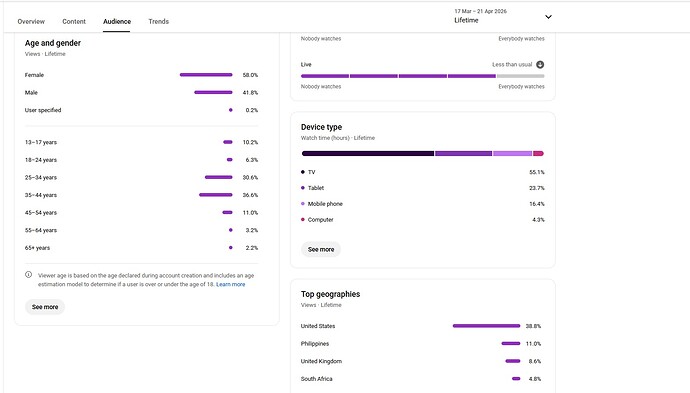Click the 'Less than usual' label
This screenshot has width=690, height=393.
click(512, 65)
